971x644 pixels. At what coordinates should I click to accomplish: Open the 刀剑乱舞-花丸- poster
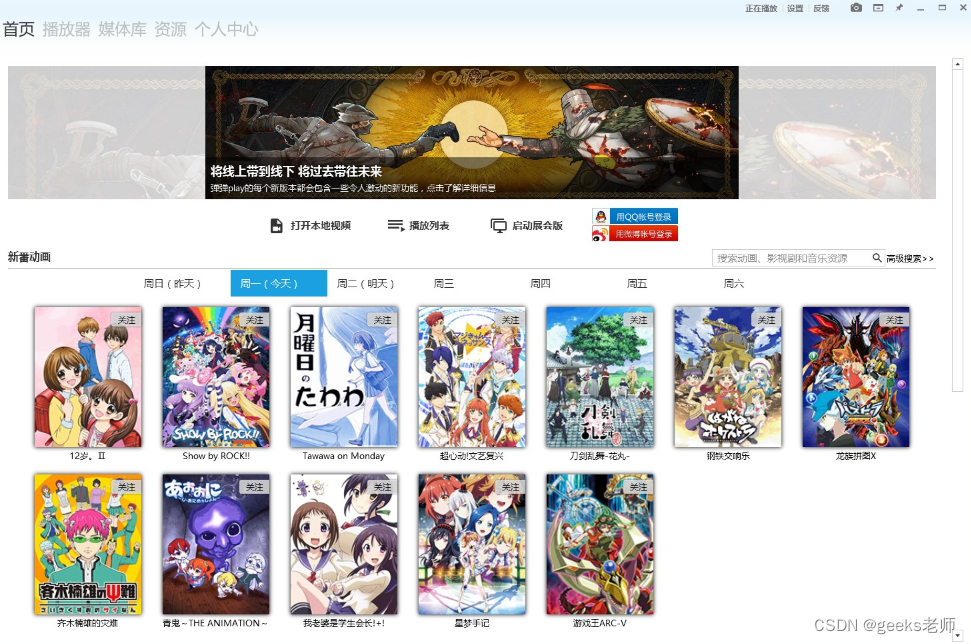pyautogui.click(x=600, y=377)
